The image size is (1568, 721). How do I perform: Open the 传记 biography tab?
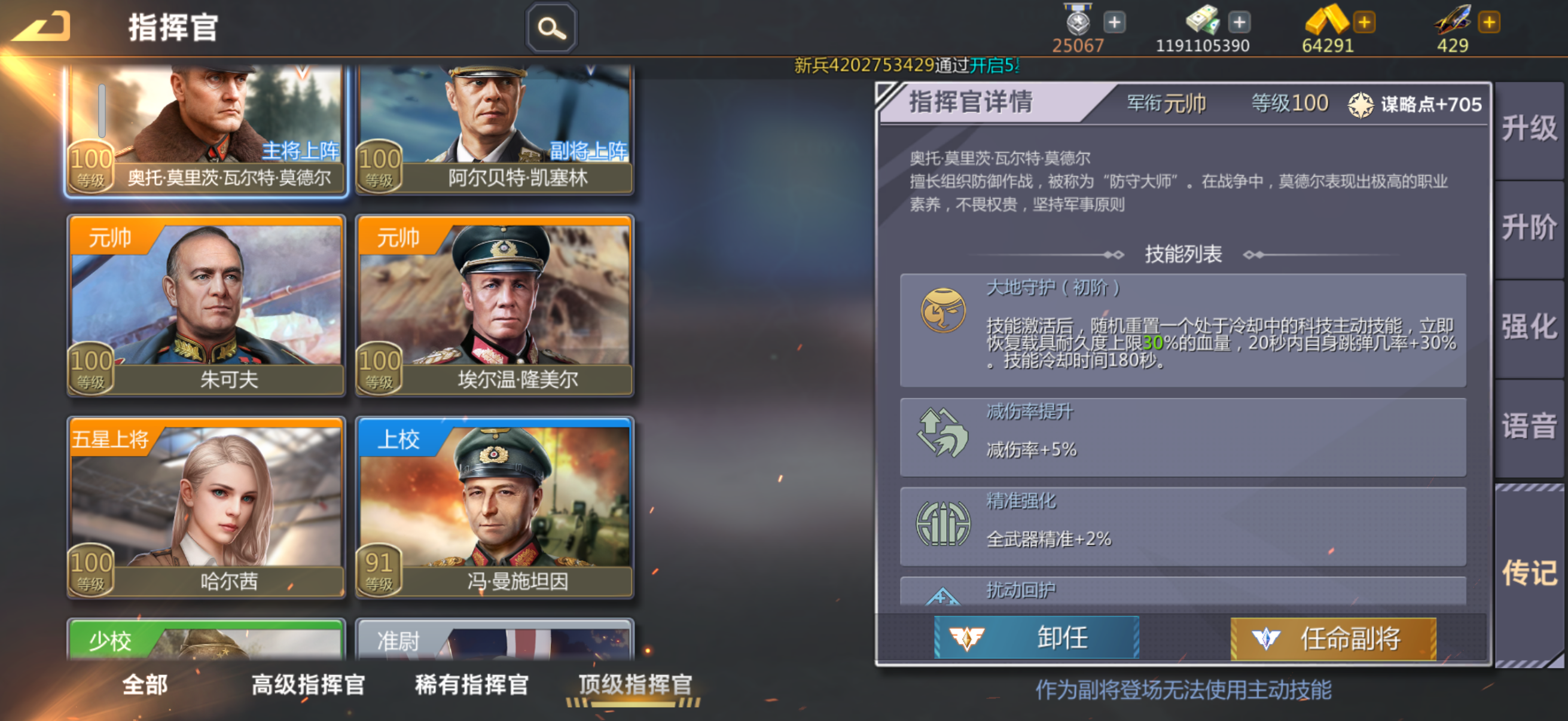coord(1529,573)
